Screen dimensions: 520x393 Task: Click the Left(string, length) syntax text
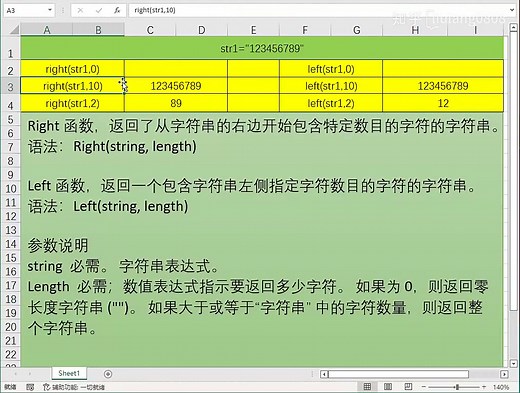point(131,206)
